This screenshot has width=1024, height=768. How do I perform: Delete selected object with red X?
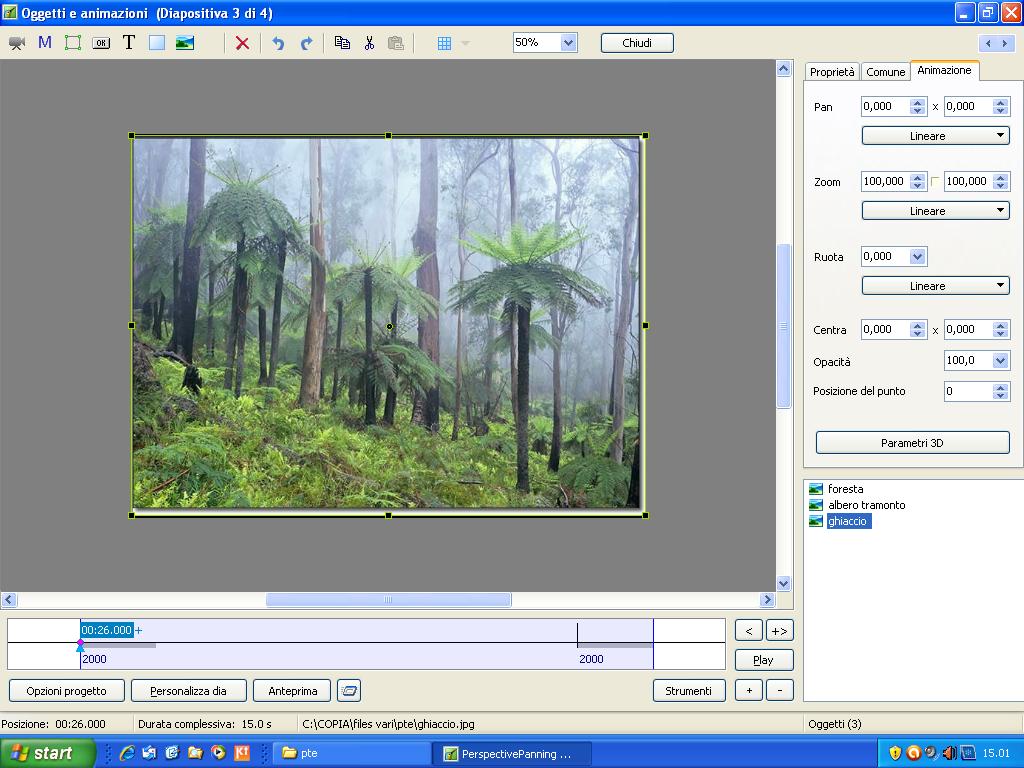pyautogui.click(x=242, y=43)
